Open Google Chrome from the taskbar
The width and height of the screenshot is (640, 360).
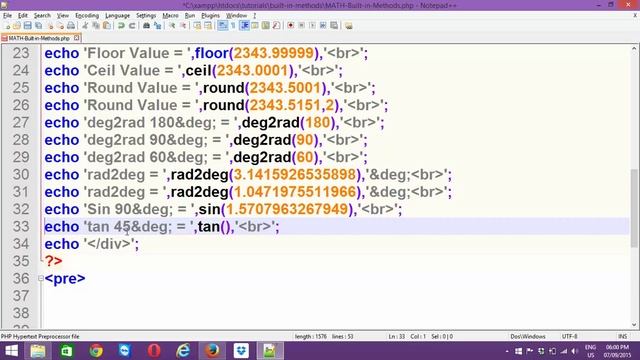click(96, 351)
